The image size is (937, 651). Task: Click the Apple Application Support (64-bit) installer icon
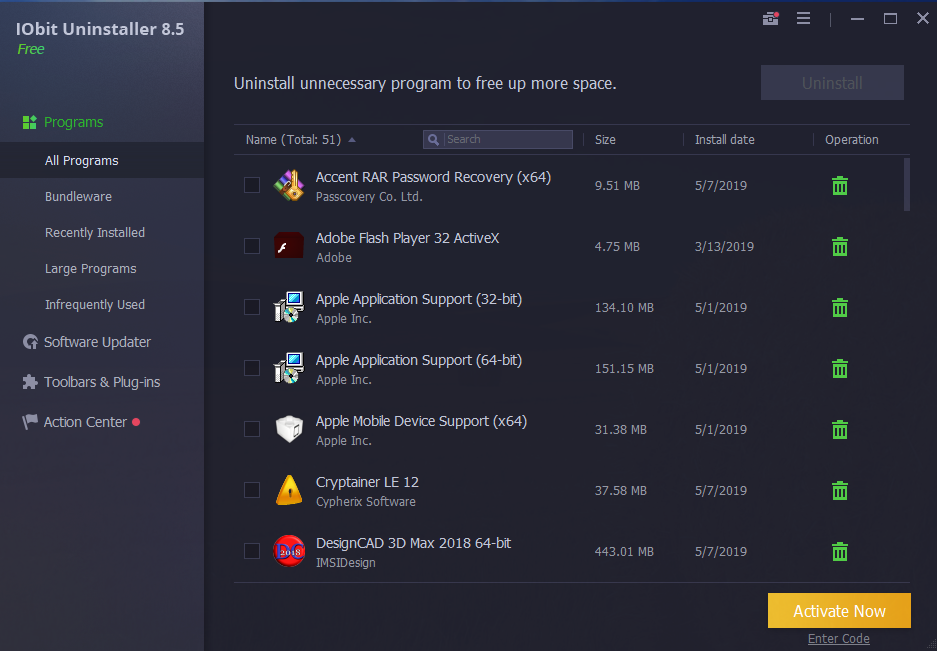289,368
